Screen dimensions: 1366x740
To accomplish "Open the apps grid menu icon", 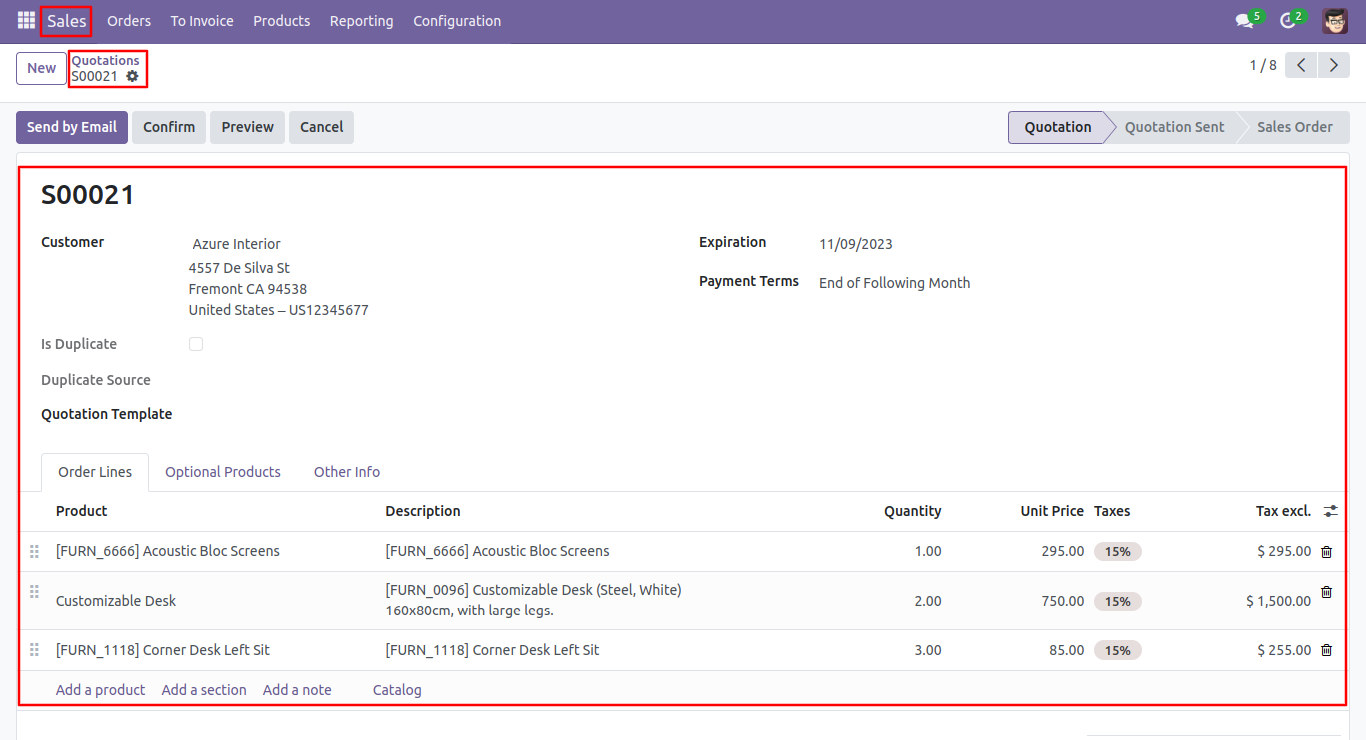I will pos(26,21).
